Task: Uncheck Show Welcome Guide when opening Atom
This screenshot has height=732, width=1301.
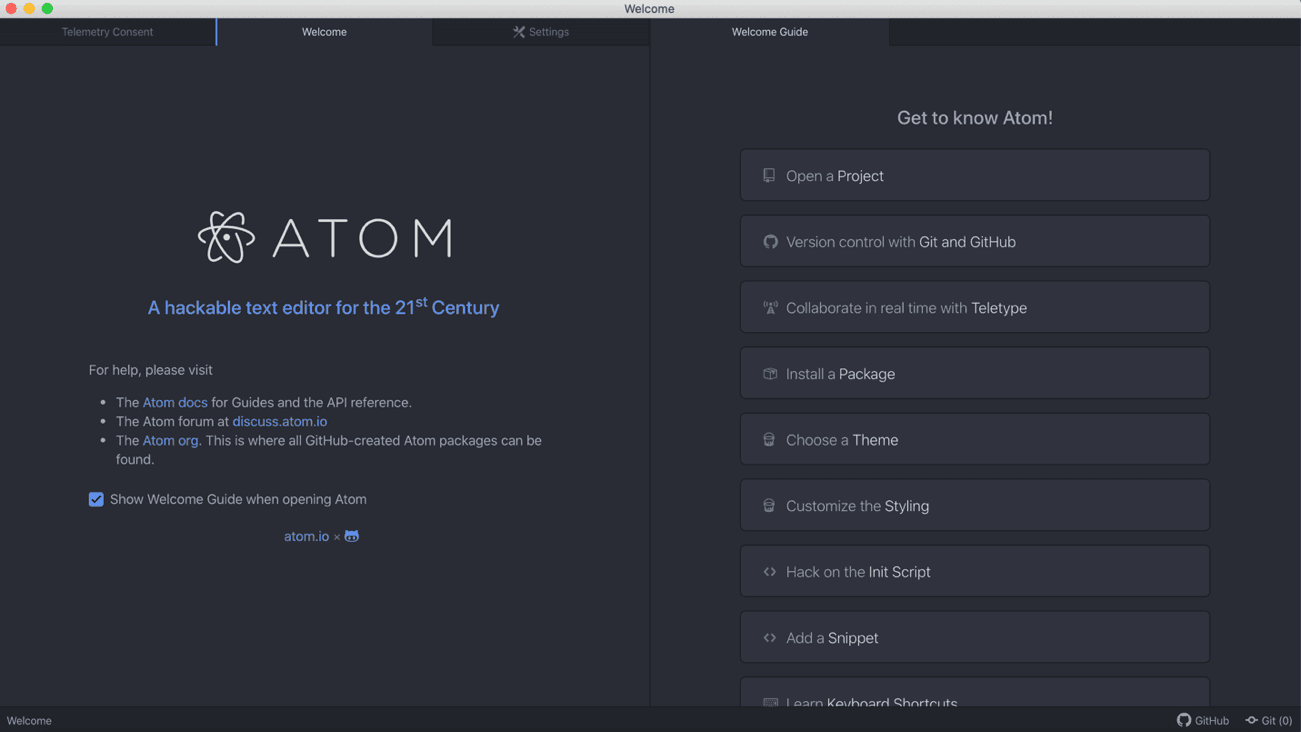Action: tap(96, 499)
